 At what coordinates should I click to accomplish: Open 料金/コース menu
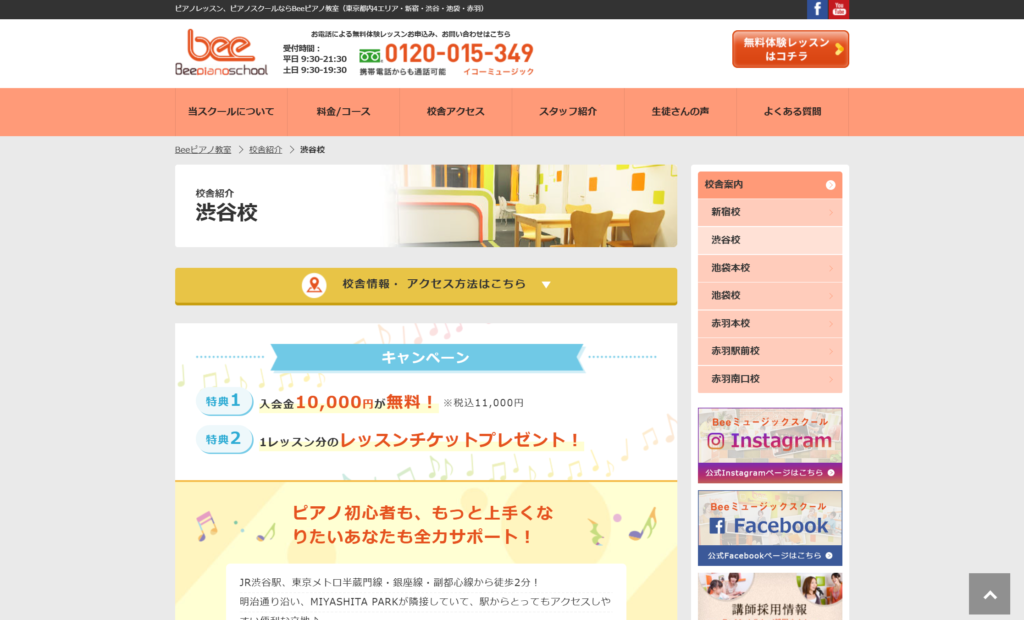point(344,112)
